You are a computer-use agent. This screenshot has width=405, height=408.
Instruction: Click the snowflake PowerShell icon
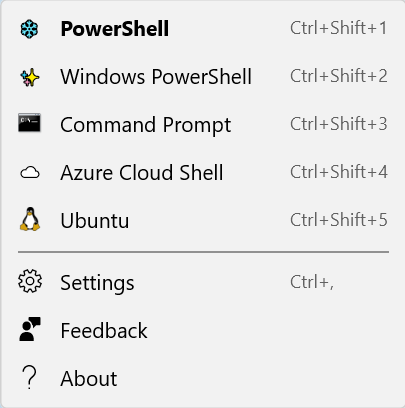(29, 29)
